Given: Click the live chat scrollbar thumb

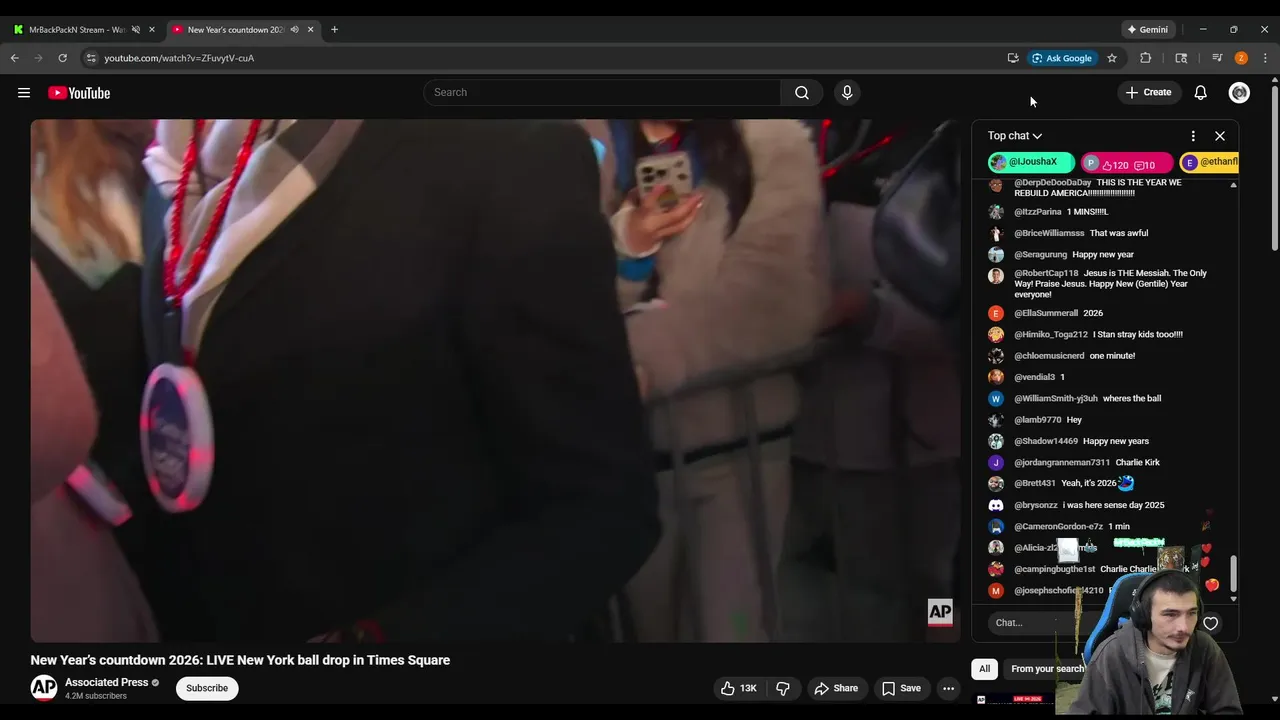Looking at the screenshot, I should click(x=1233, y=574).
